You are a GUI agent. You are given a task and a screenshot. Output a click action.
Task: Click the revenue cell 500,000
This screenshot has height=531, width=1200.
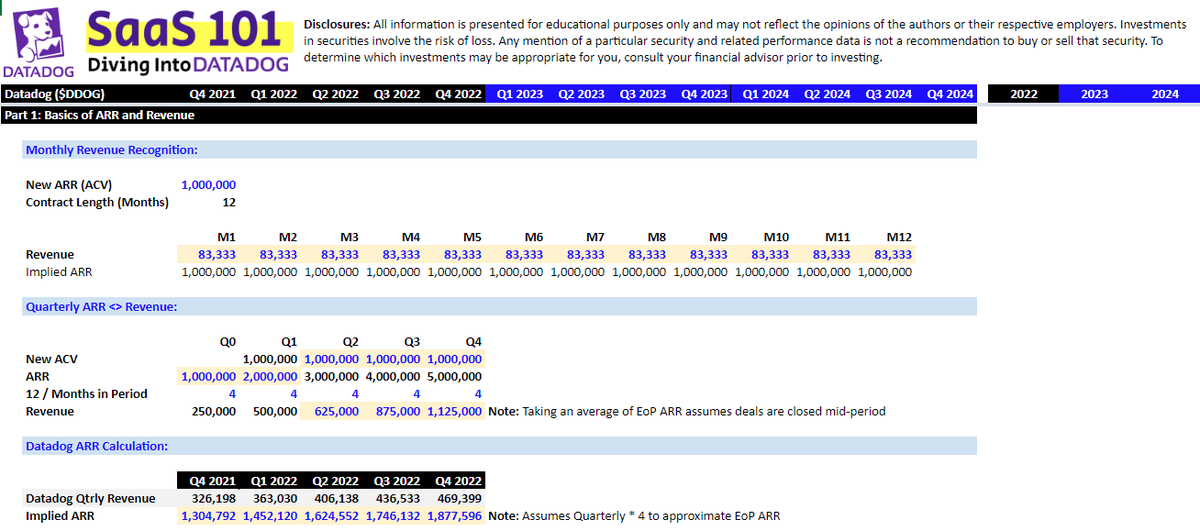[x=275, y=411]
